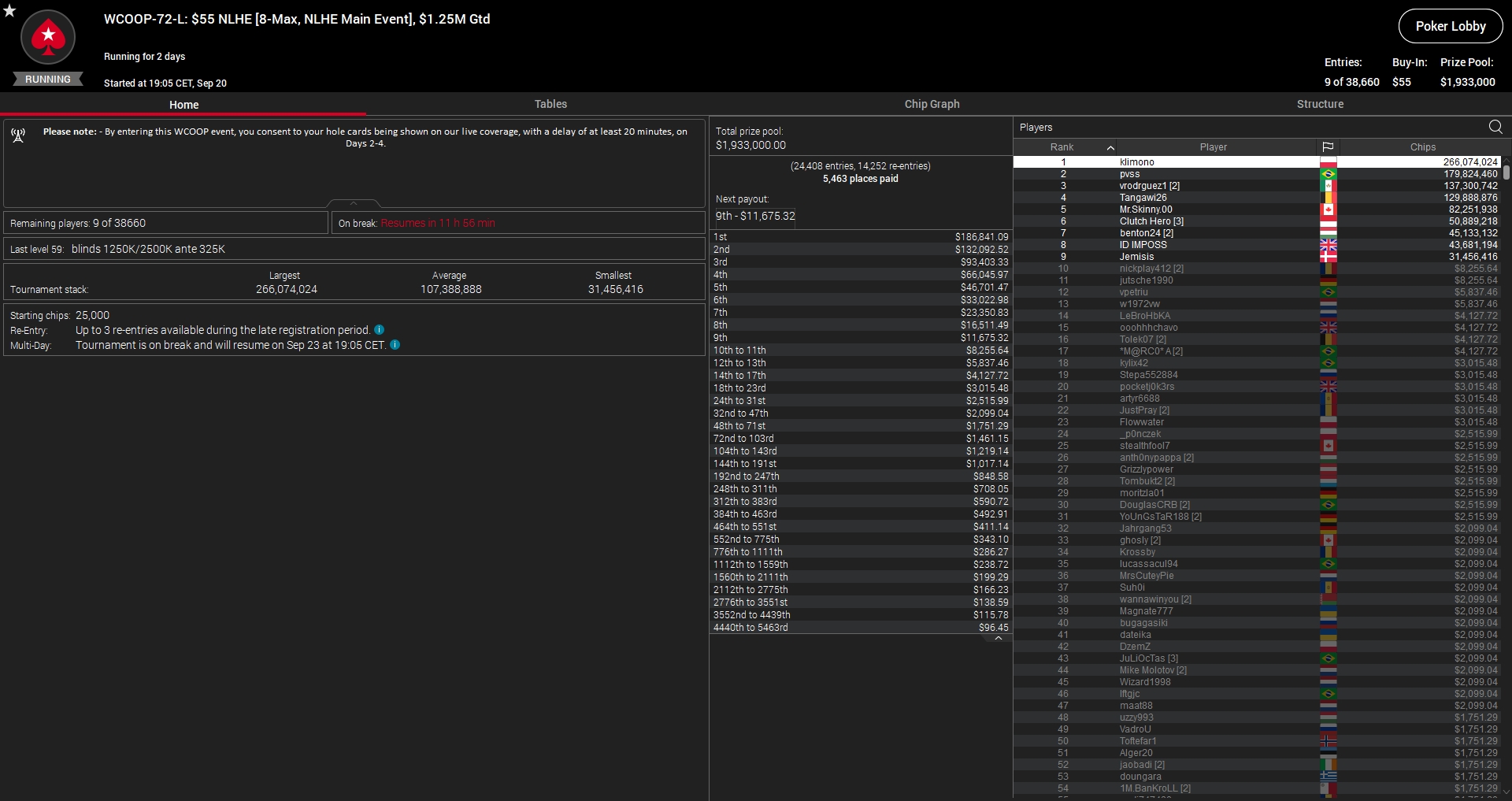Click the Belgium flag beside Tangawi26
The image size is (1512, 801).
point(1329,198)
